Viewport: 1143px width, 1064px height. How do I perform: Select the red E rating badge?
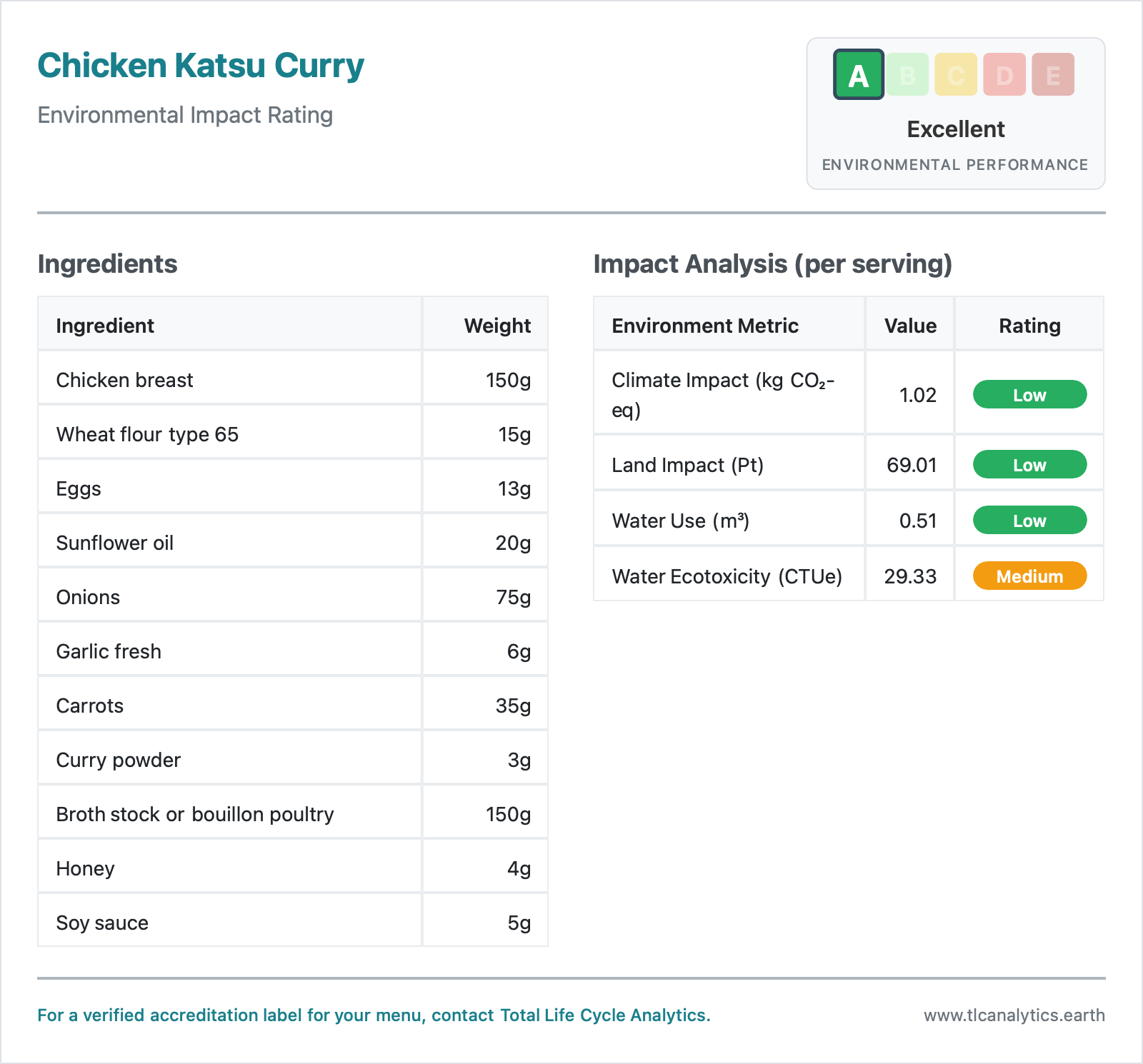pyautogui.click(x=1053, y=75)
